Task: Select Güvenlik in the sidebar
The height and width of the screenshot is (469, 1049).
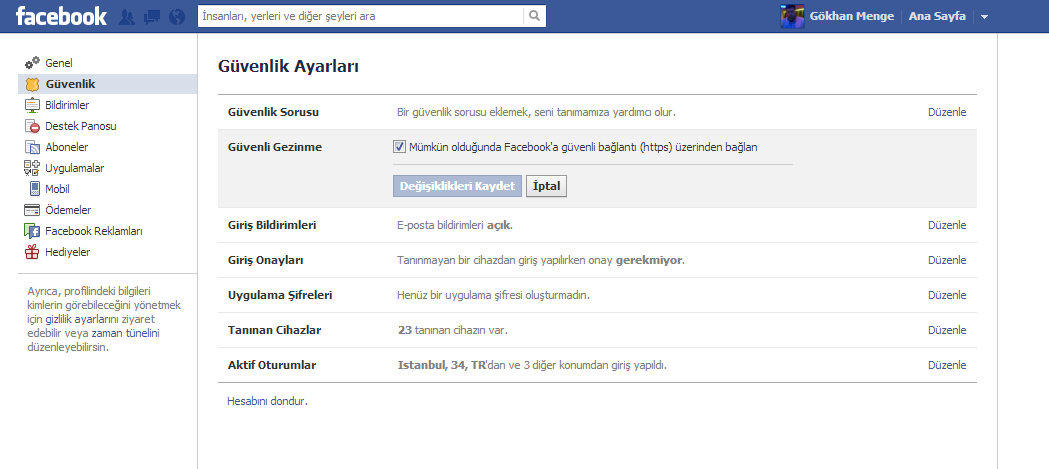Action: coord(107,84)
